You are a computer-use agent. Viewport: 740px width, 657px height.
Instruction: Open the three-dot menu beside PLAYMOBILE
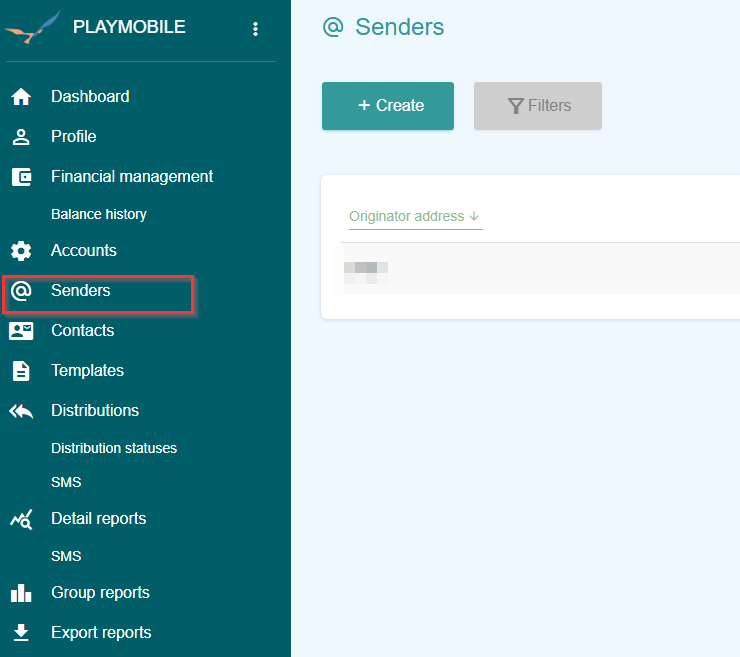(256, 29)
